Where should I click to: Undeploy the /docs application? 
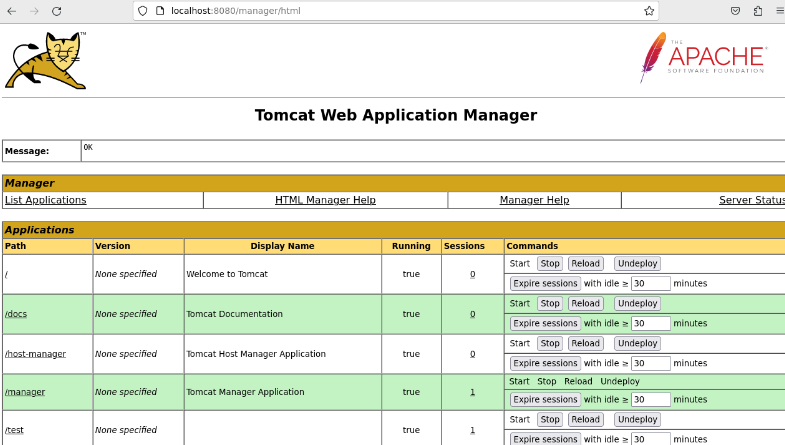[x=637, y=303]
